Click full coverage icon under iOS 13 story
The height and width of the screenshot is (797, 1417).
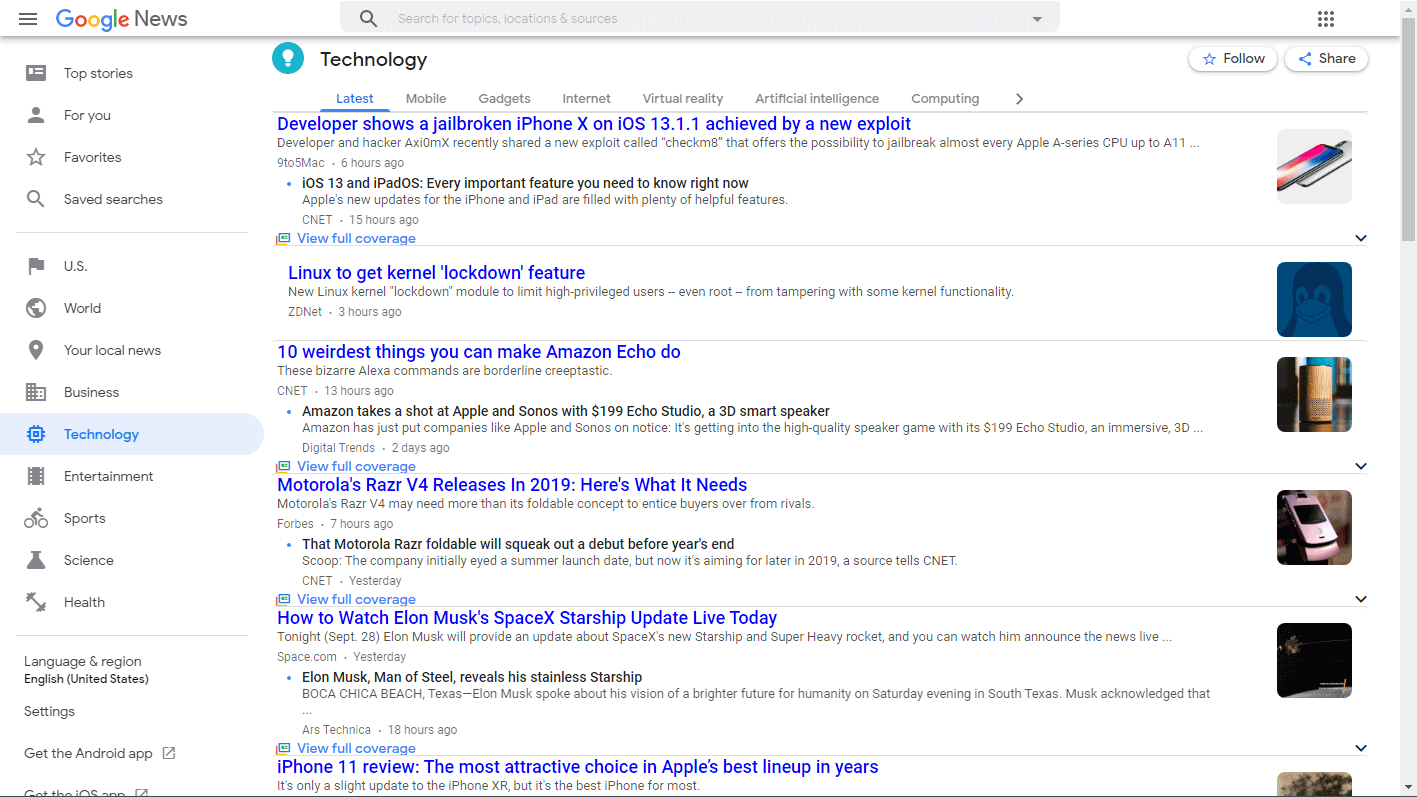(x=284, y=238)
